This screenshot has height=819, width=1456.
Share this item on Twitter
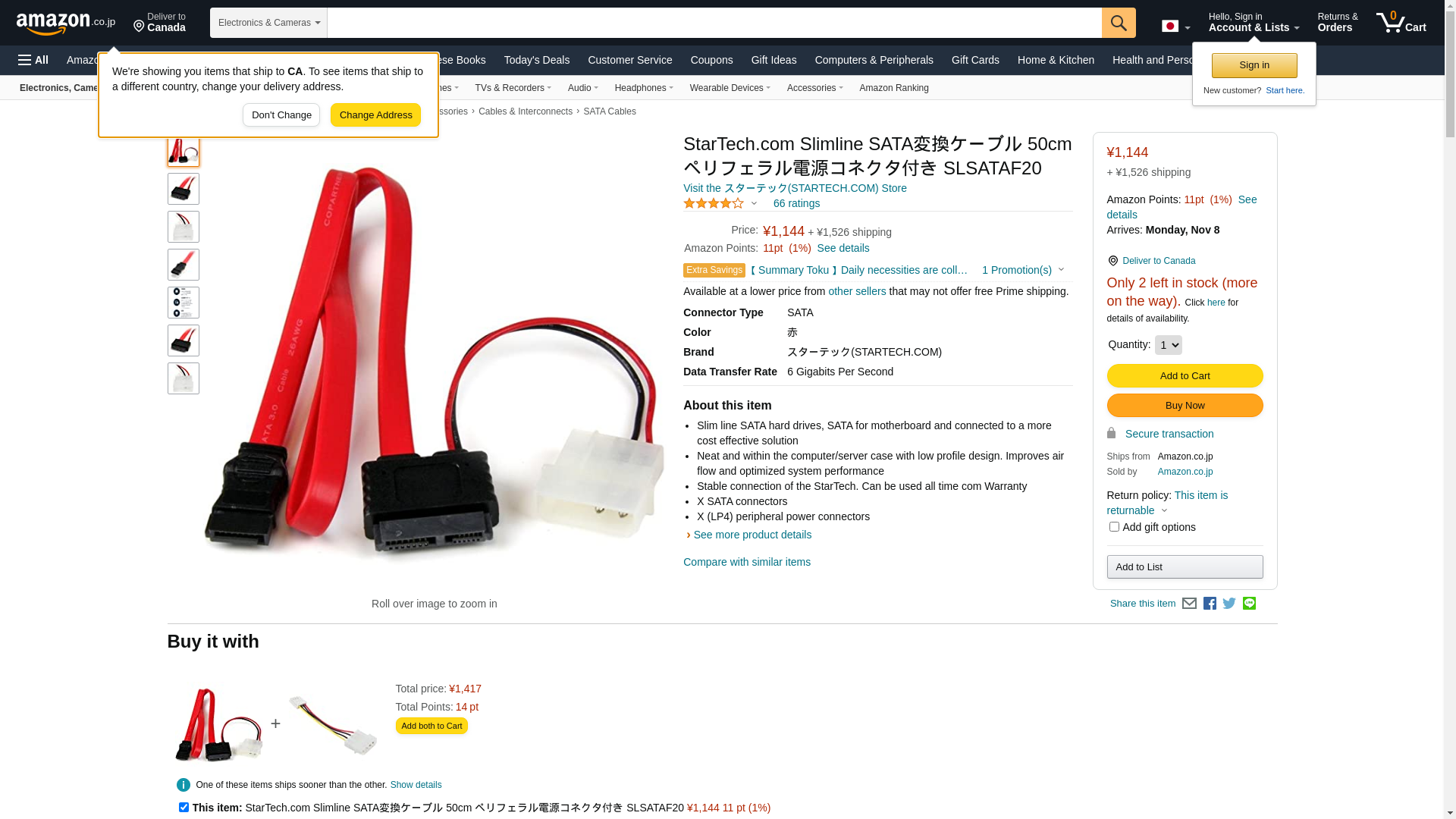tap(1229, 604)
